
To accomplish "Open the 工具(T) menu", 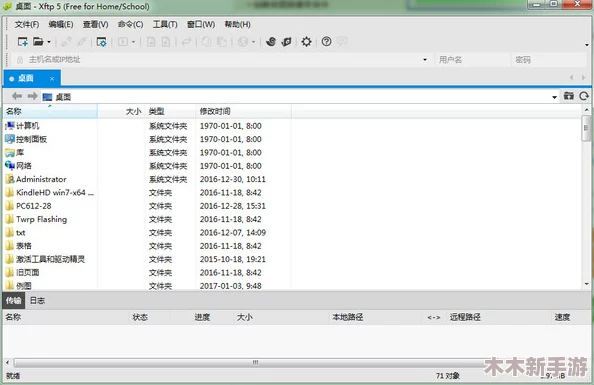I will tap(165, 24).
